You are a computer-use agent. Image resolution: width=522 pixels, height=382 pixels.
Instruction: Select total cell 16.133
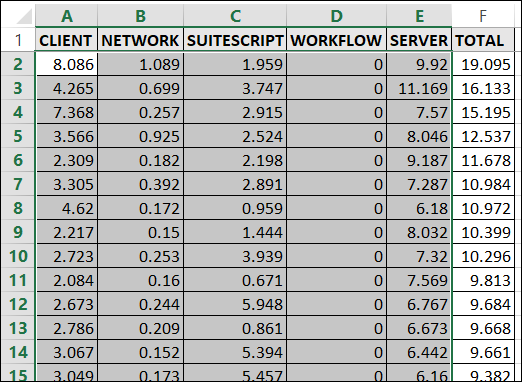pyautogui.click(x=483, y=88)
